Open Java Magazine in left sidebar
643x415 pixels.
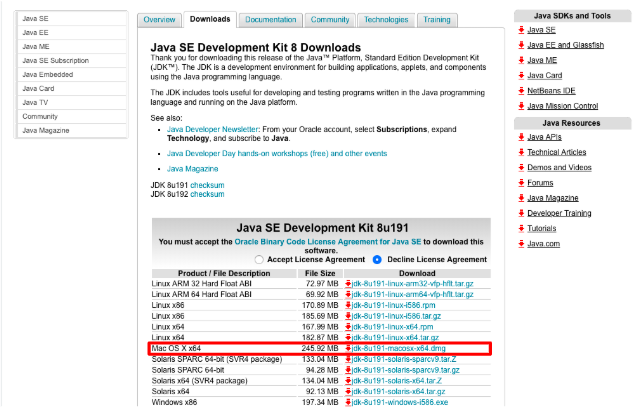coord(71,130)
